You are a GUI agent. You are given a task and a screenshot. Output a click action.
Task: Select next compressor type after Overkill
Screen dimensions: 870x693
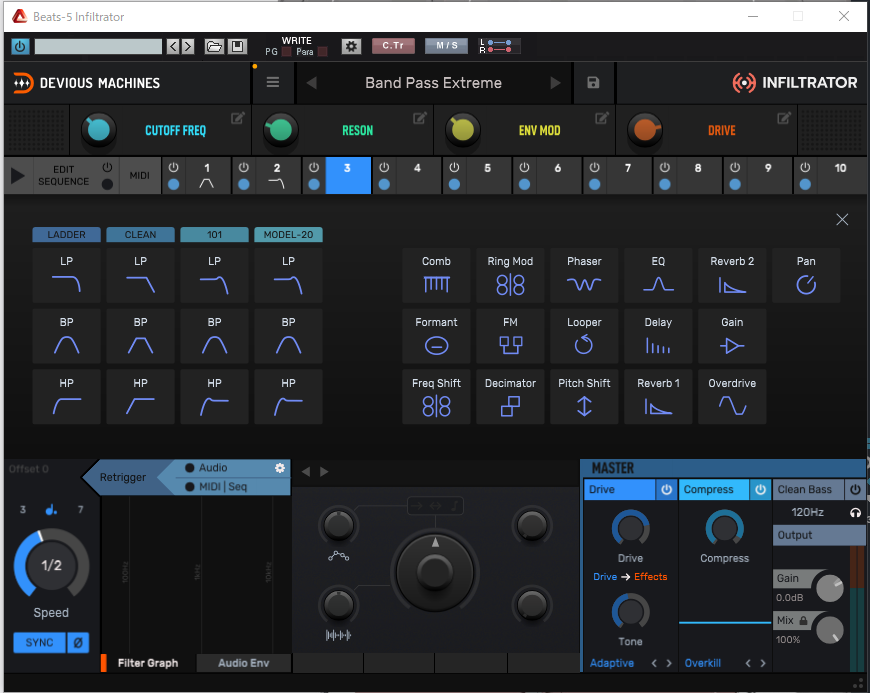click(763, 663)
